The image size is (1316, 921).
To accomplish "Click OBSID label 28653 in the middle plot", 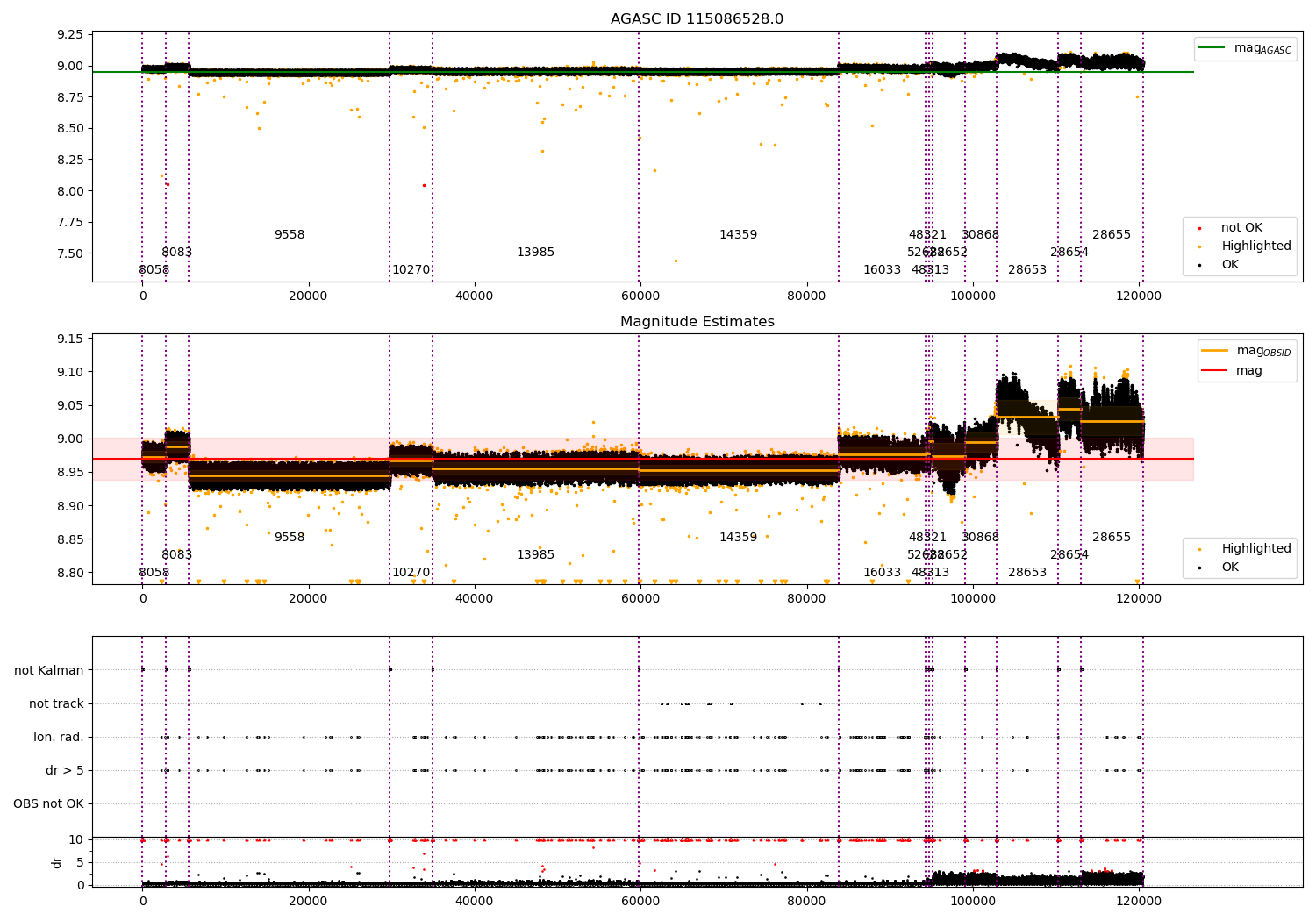I will coord(1027,573).
